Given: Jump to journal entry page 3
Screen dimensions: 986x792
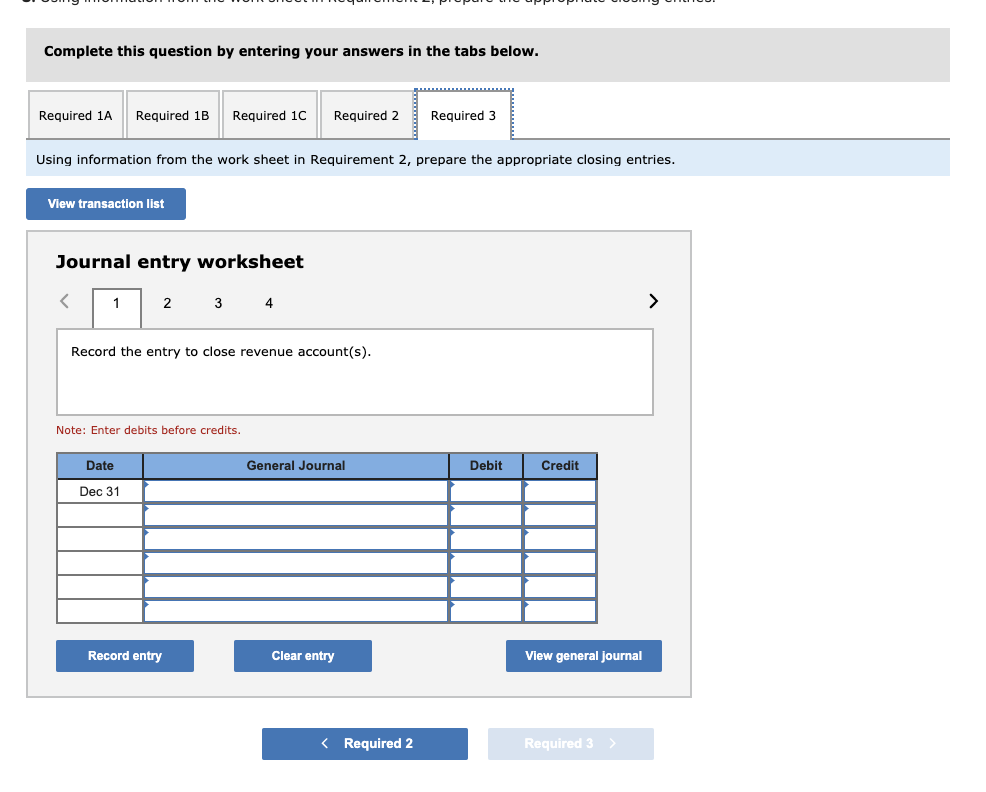Looking at the screenshot, I should 217,302.
